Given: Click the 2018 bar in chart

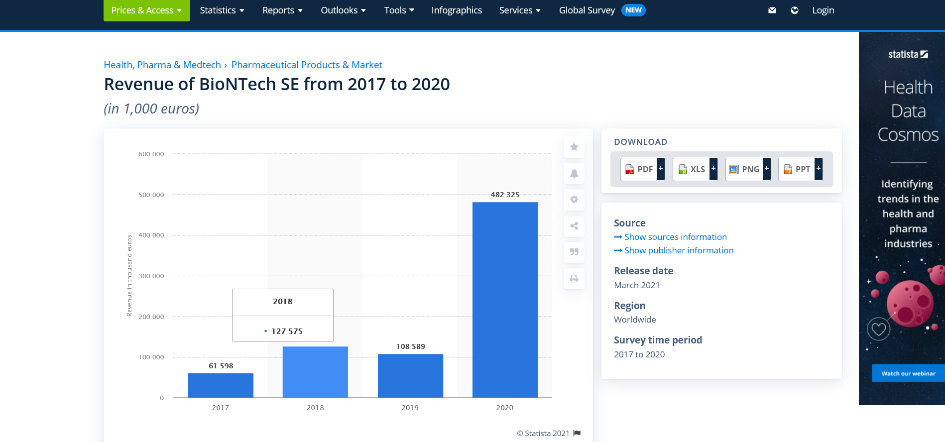Looking at the screenshot, I should click(315, 372).
